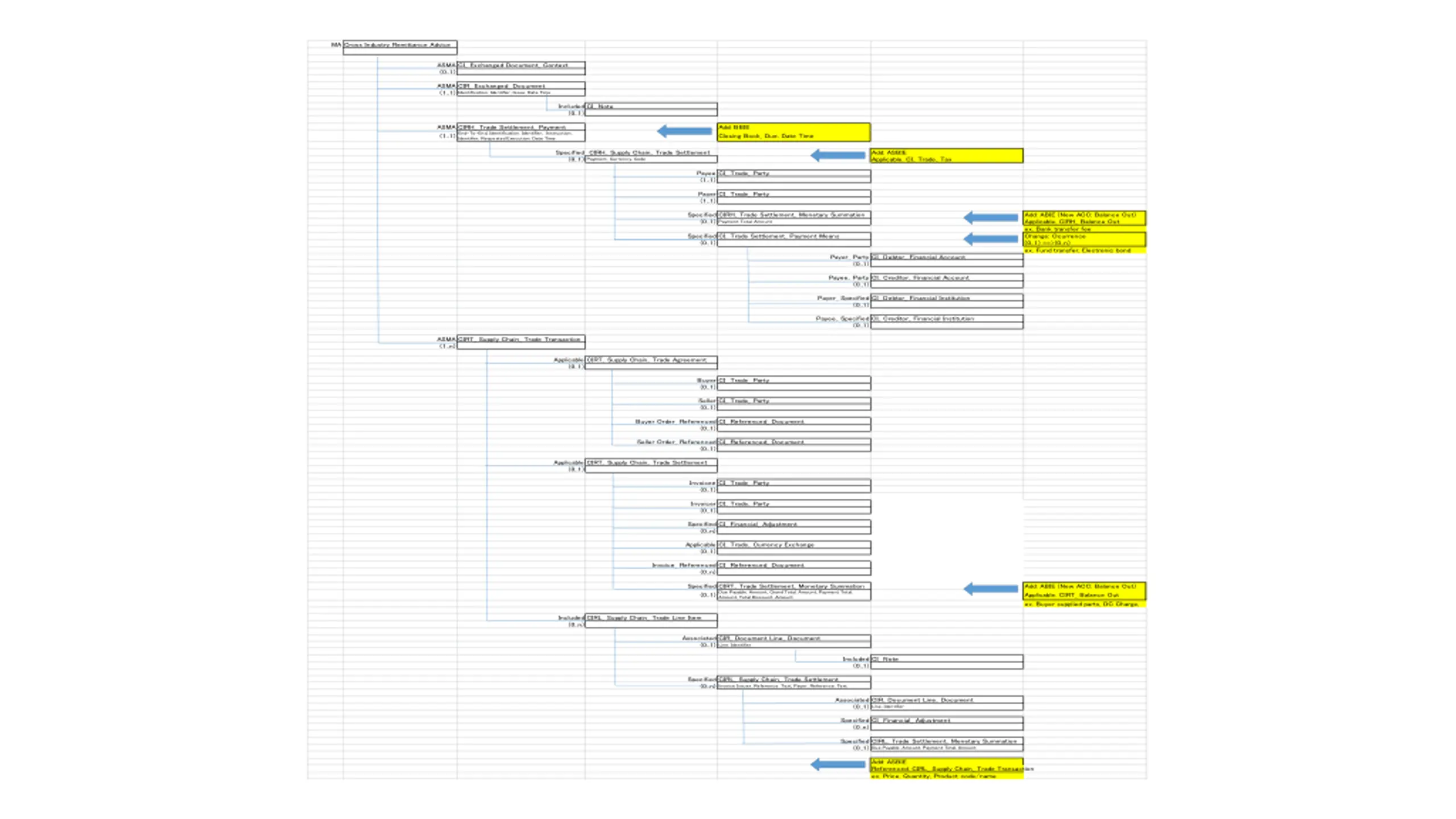Select the CIRT Supply Chain Trade Agreement box

click(651, 362)
